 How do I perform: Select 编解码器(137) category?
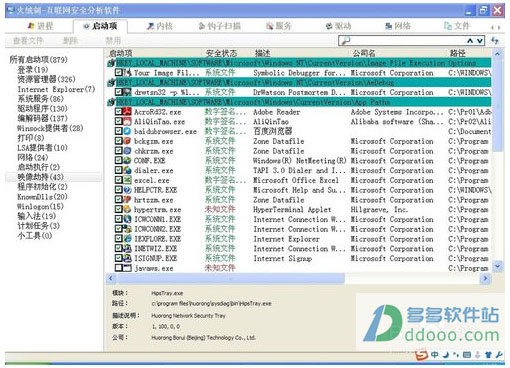pyautogui.click(x=42, y=118)
